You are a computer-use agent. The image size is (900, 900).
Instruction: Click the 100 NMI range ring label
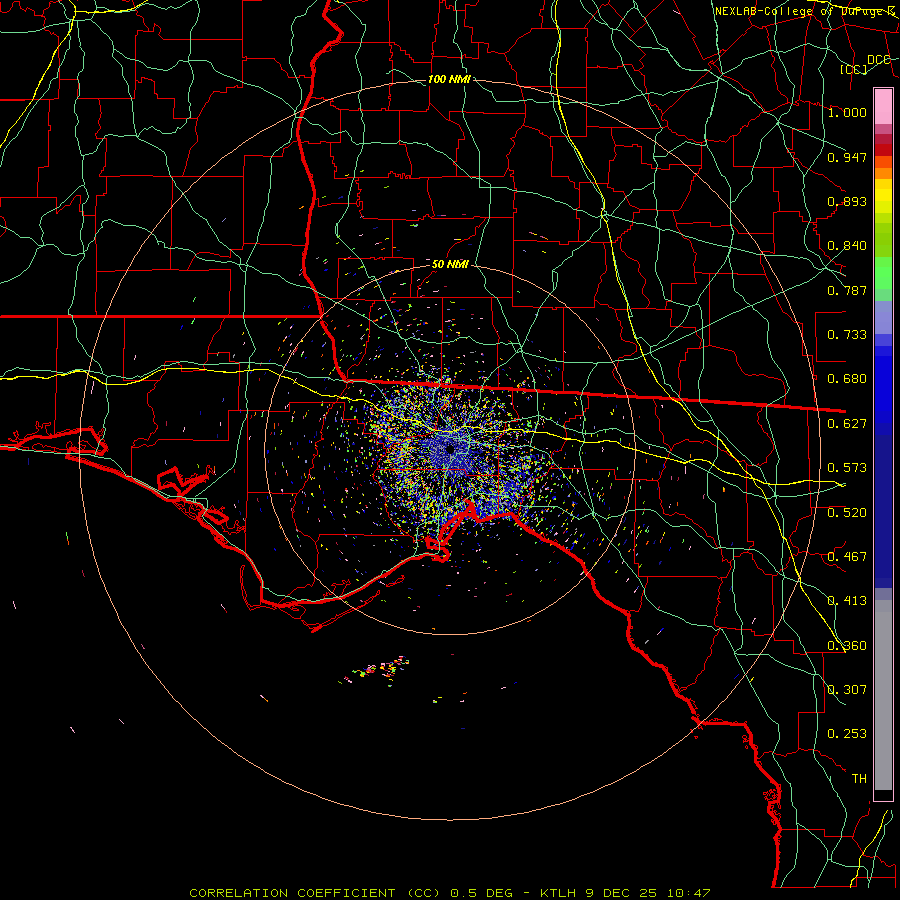[449, 79]
